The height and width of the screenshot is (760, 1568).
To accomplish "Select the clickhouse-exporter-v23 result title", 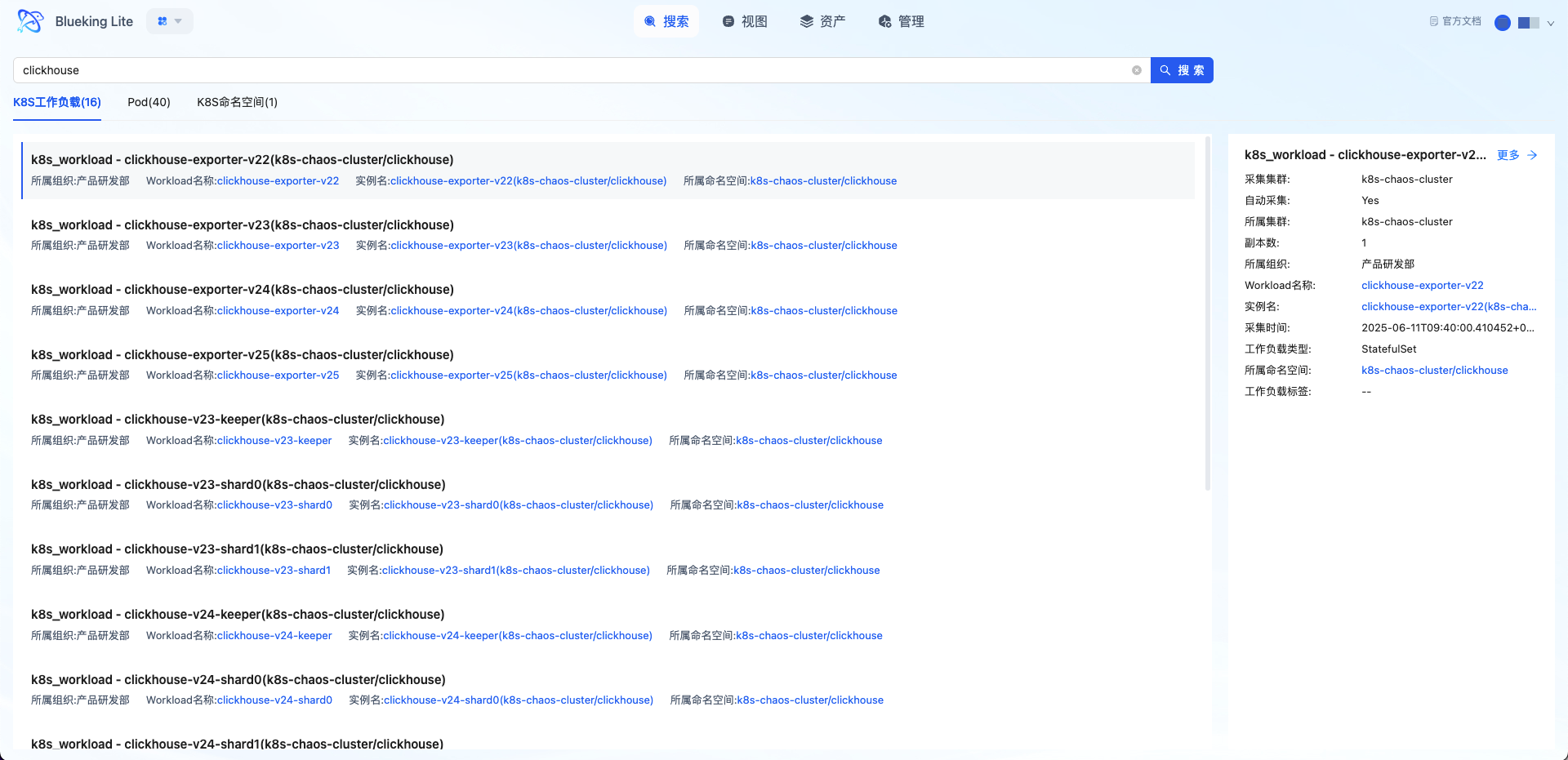I will pos(243,224).
